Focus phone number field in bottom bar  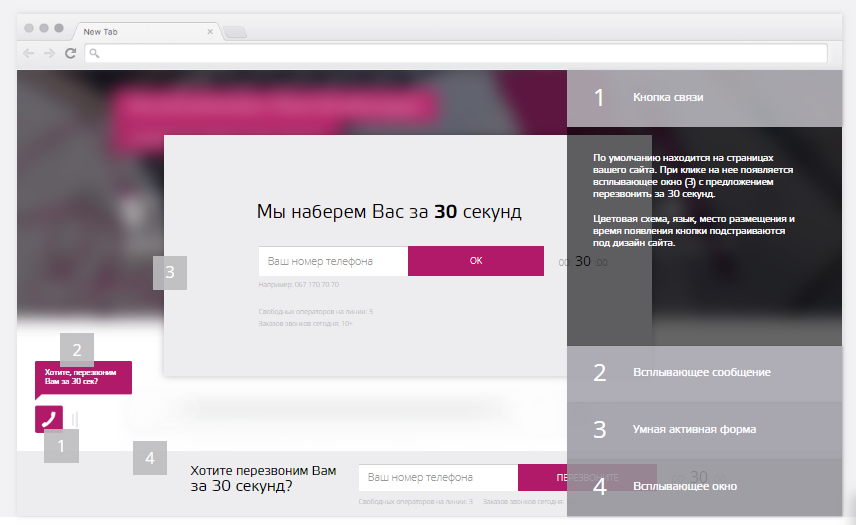438,478
